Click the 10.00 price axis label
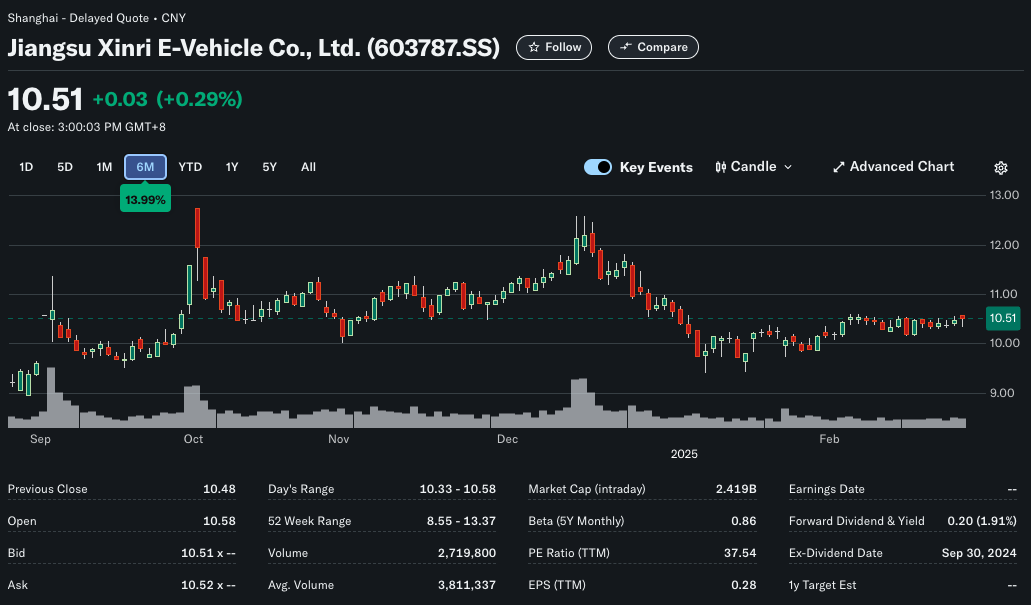This screenshot has width=1031, height=605. 1004,343
